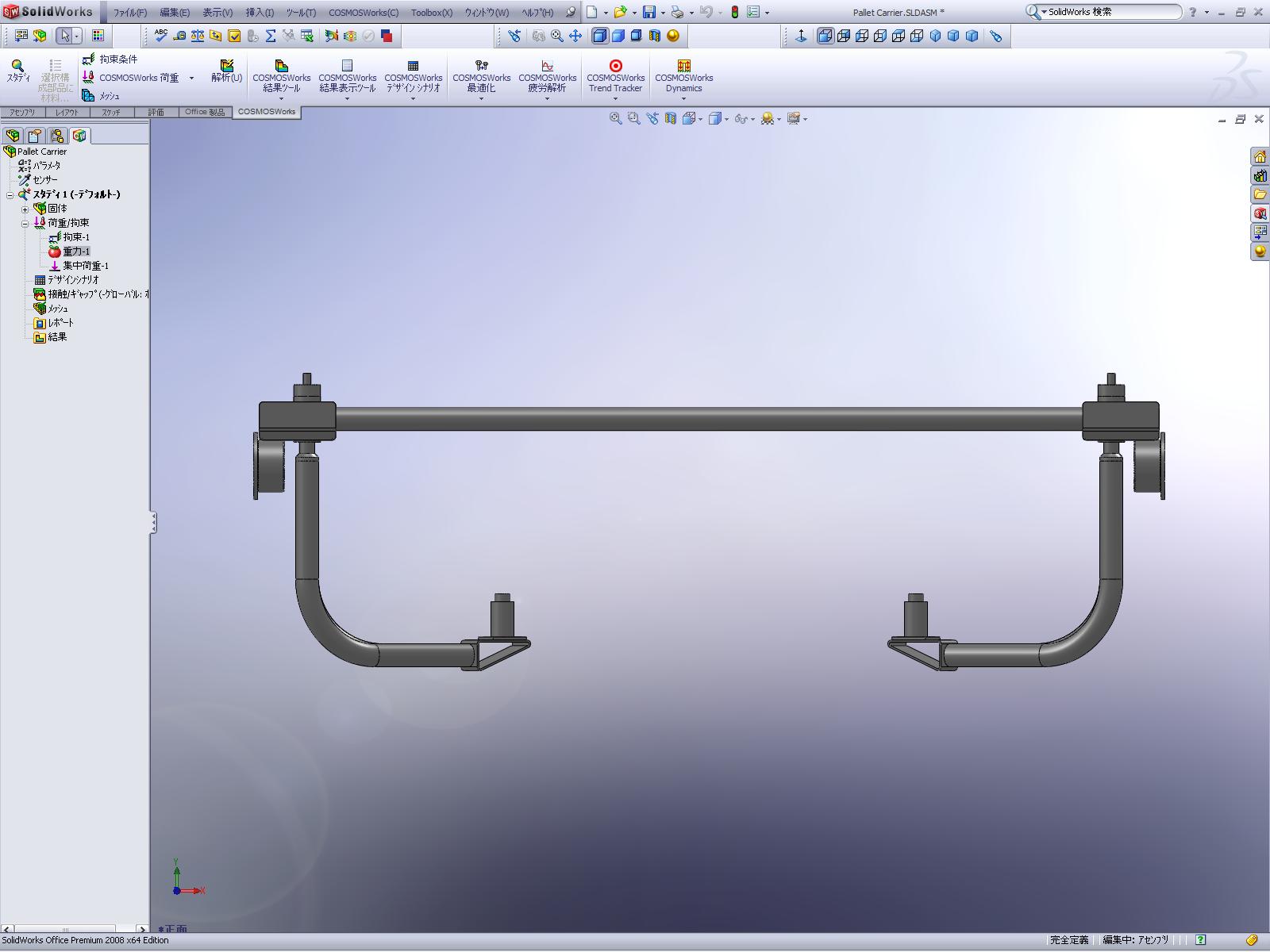Open the ConfigurationManager tab
The height and width of the screenshot is (952, 1270).
57,136
